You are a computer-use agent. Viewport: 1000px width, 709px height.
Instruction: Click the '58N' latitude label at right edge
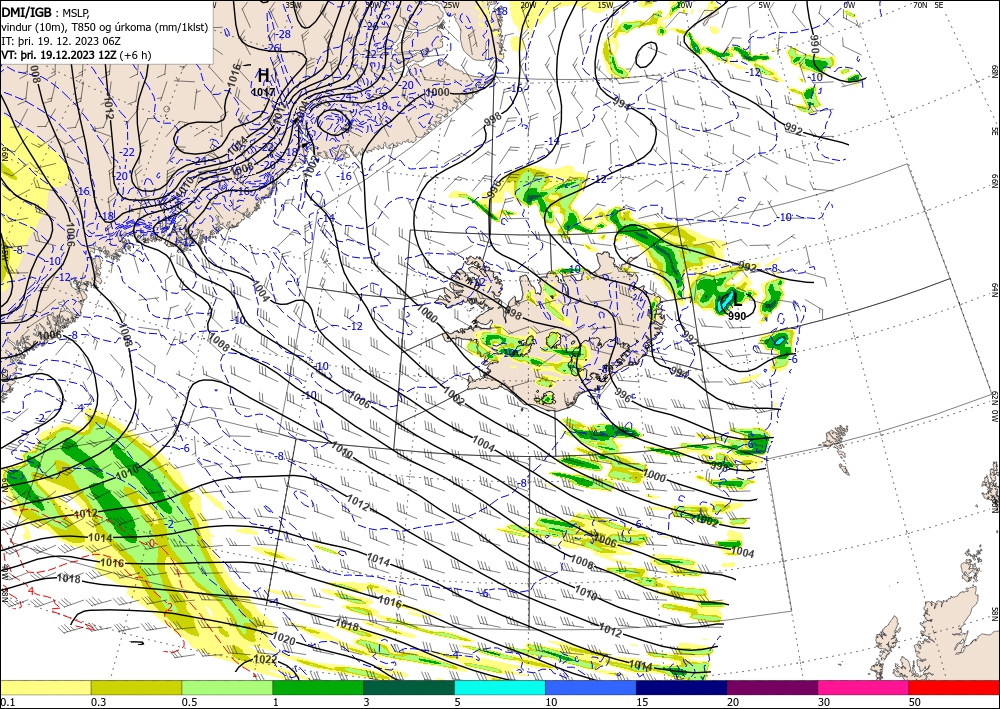click(x=994, y=614)
